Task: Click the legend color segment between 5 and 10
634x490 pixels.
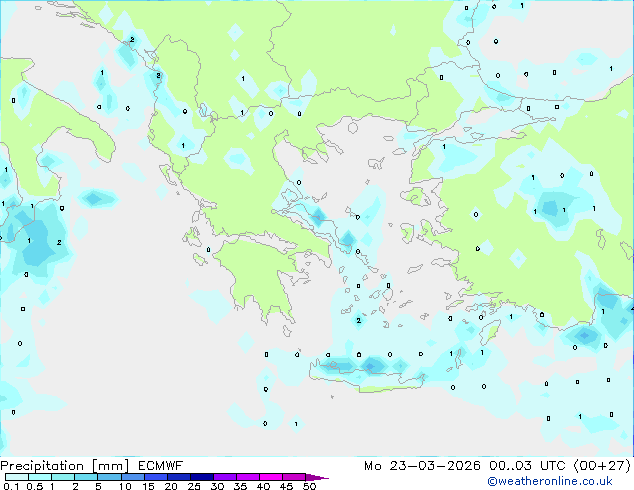Action: click(109, 477)
